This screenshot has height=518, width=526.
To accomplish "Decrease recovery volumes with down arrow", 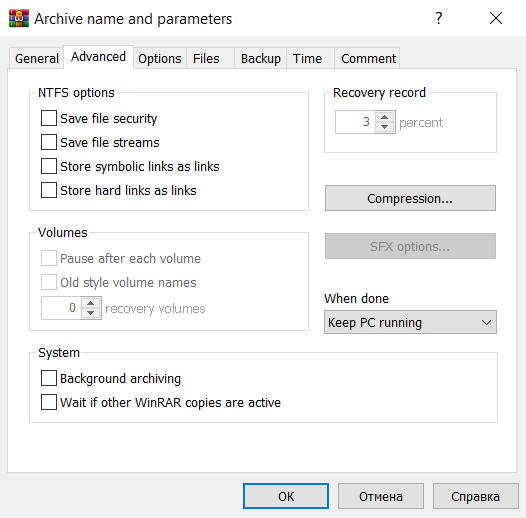I will 91,313.
